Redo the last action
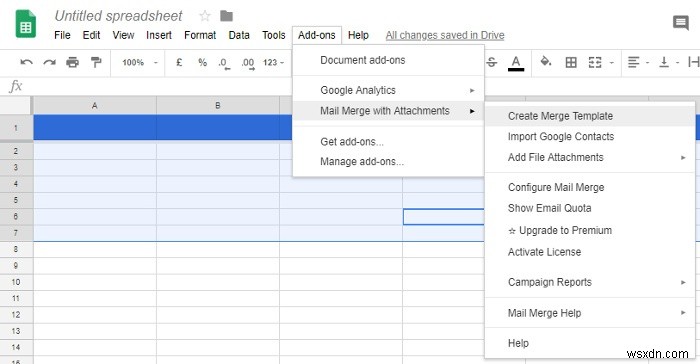700x364 pixels. click(x=49, y=63)
